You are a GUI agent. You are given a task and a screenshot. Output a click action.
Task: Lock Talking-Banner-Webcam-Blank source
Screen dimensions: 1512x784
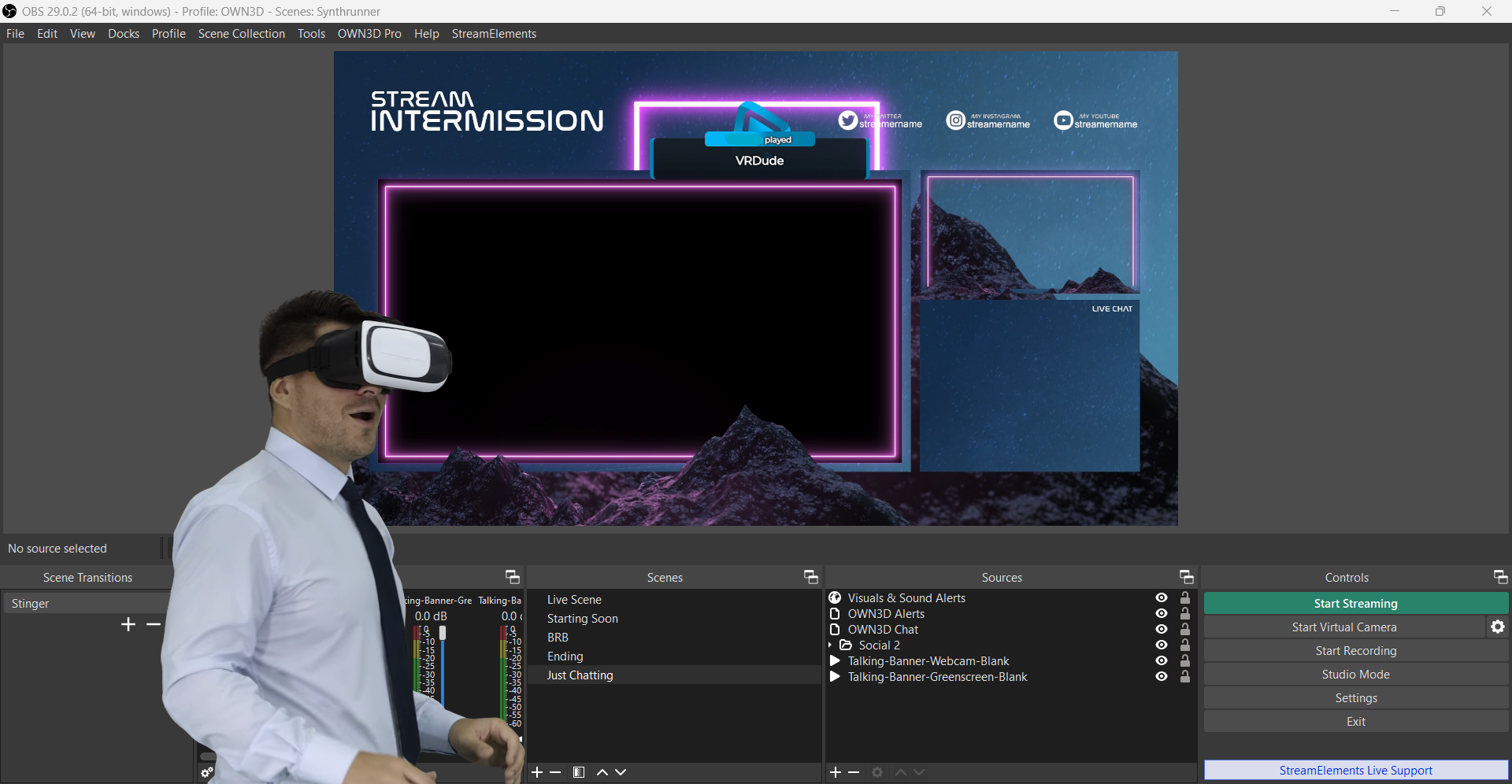point(1185,661)
